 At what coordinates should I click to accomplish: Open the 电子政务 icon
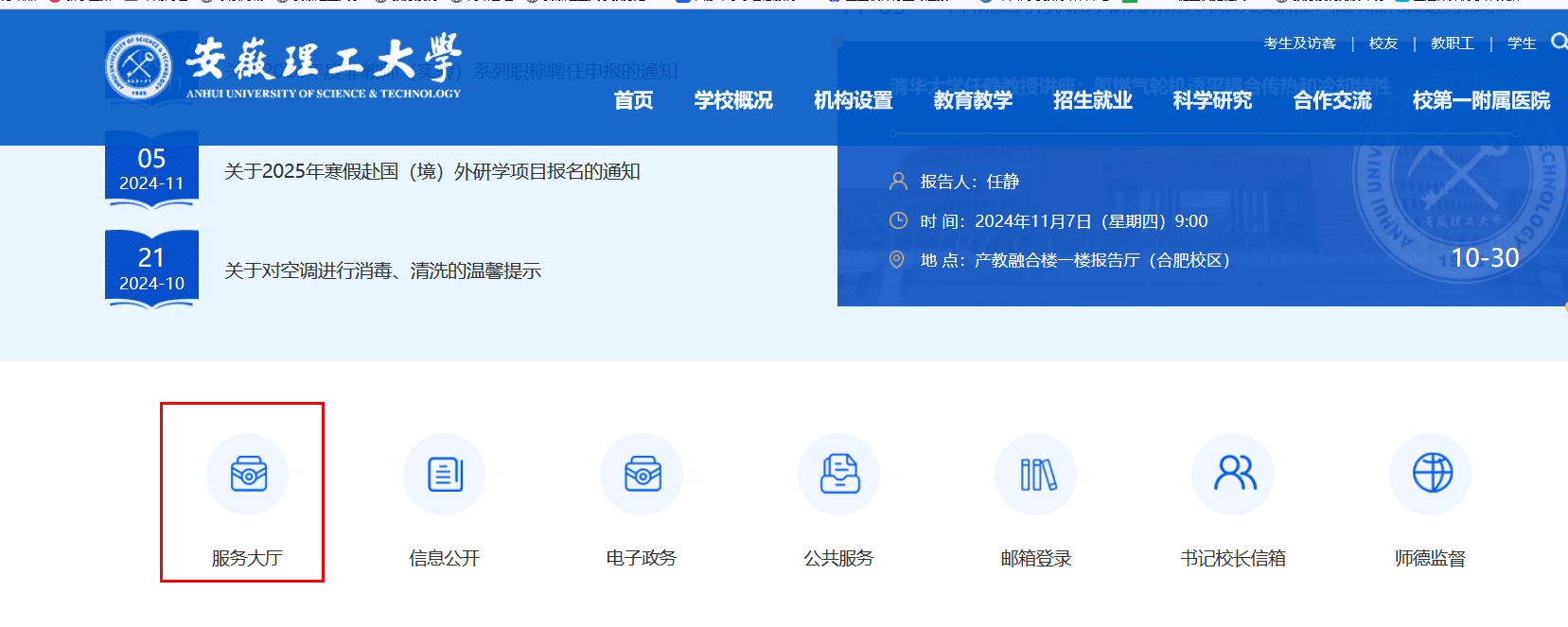point(642,474)
